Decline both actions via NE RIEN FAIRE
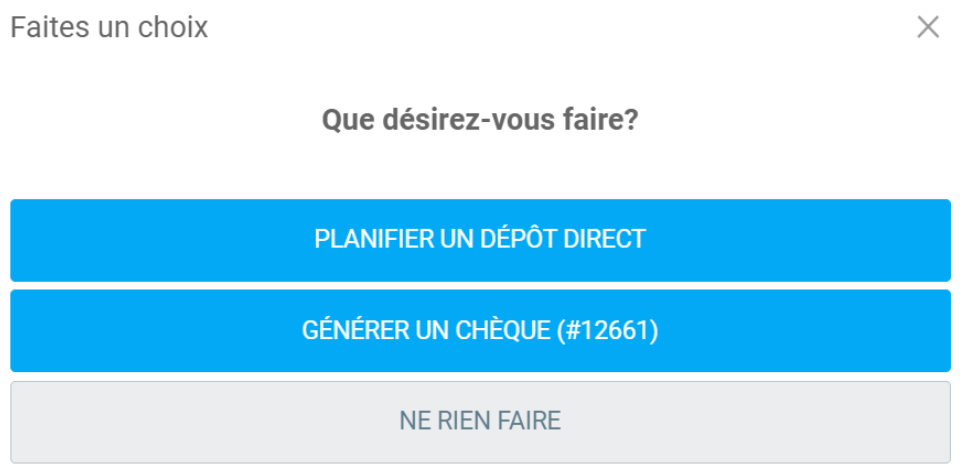The height and width of the screenshot is (473, 962). point(480,421)
